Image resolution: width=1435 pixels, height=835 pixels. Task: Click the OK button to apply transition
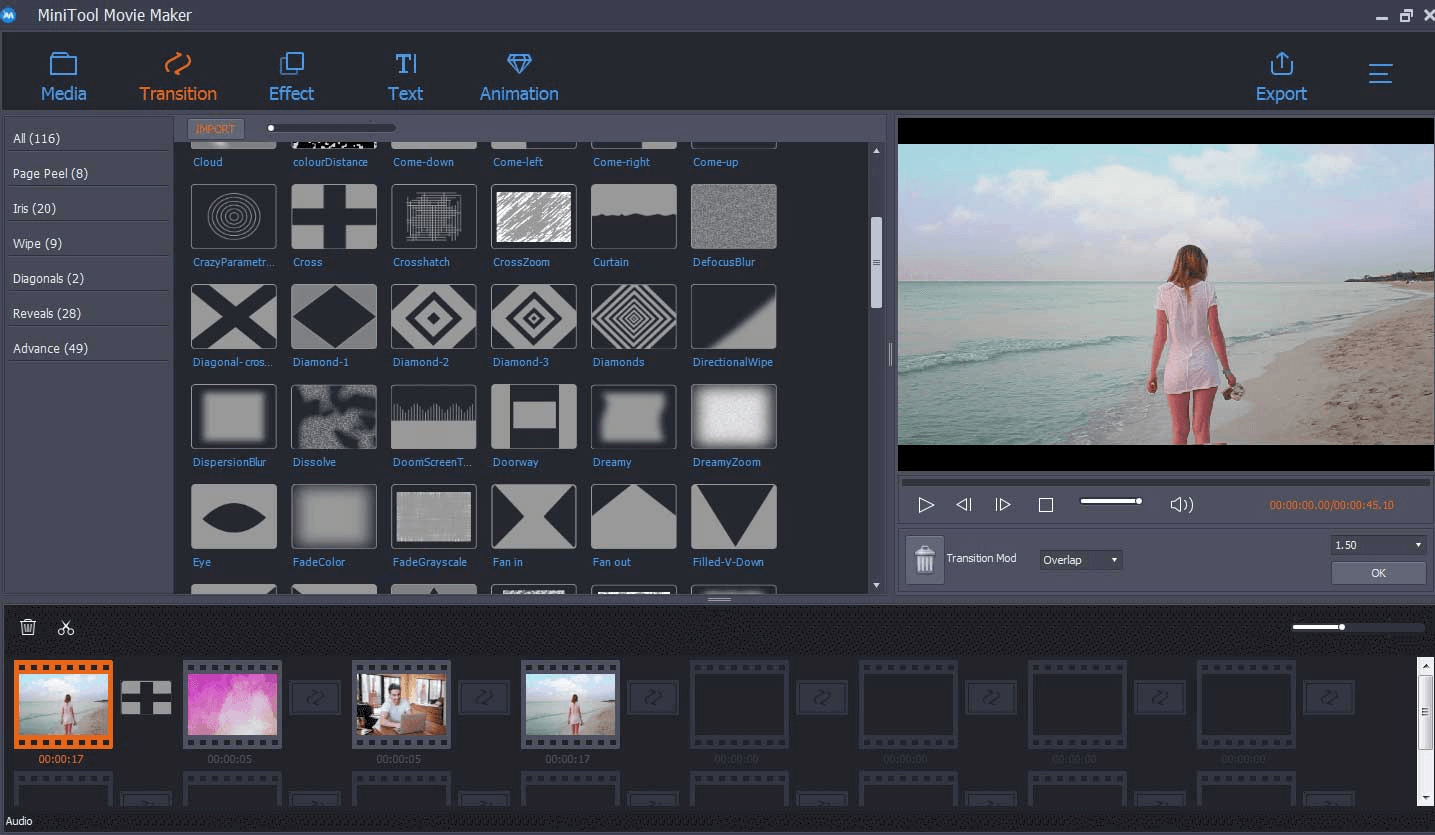click(x=1378, y=573)
